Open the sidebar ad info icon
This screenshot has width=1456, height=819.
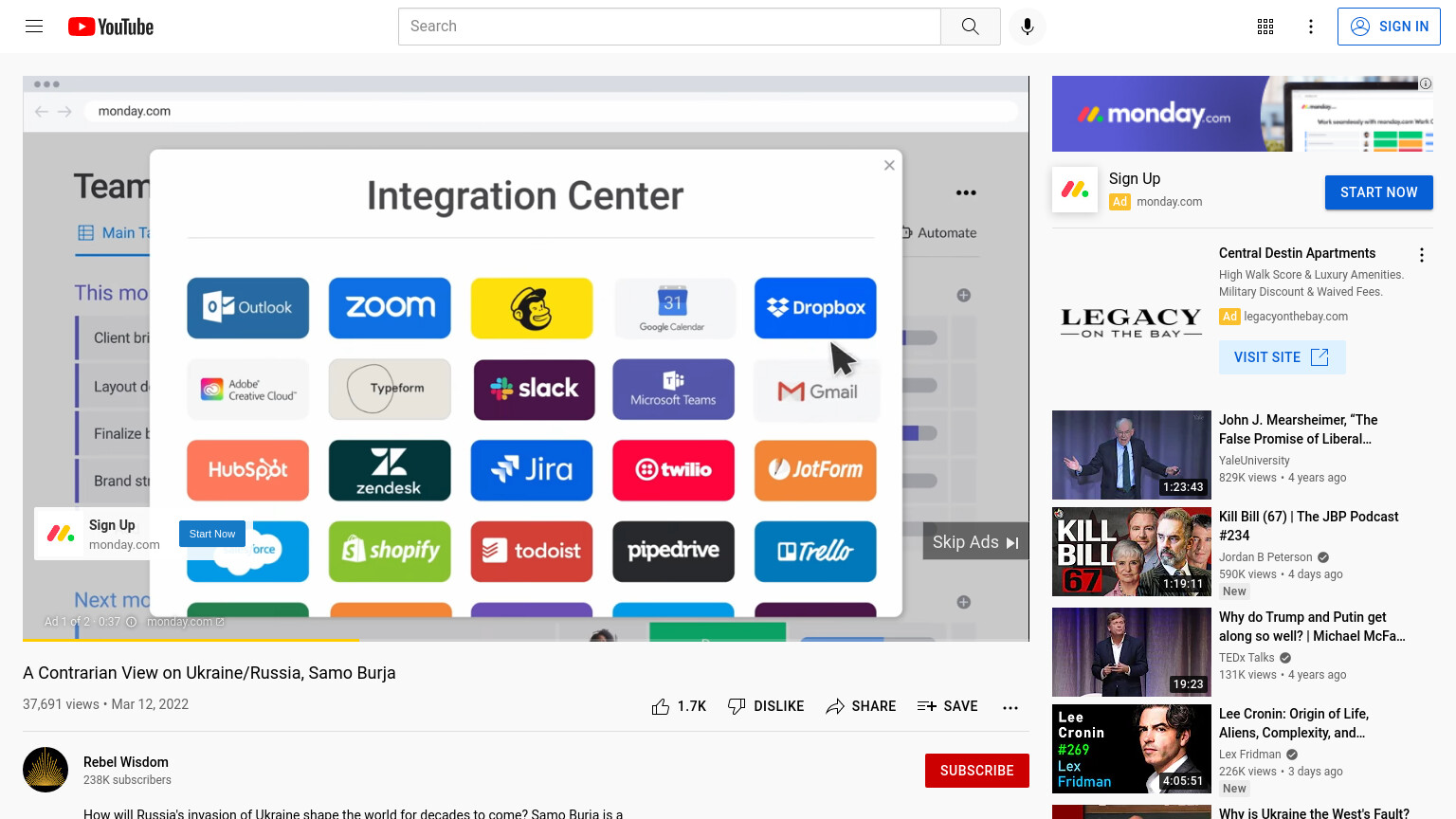pos(1425,83)
